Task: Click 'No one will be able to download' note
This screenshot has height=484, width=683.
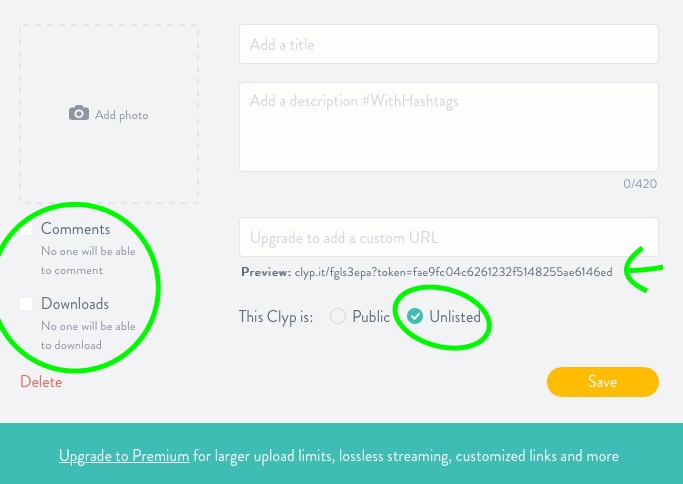Action: (x=88, y=335)
